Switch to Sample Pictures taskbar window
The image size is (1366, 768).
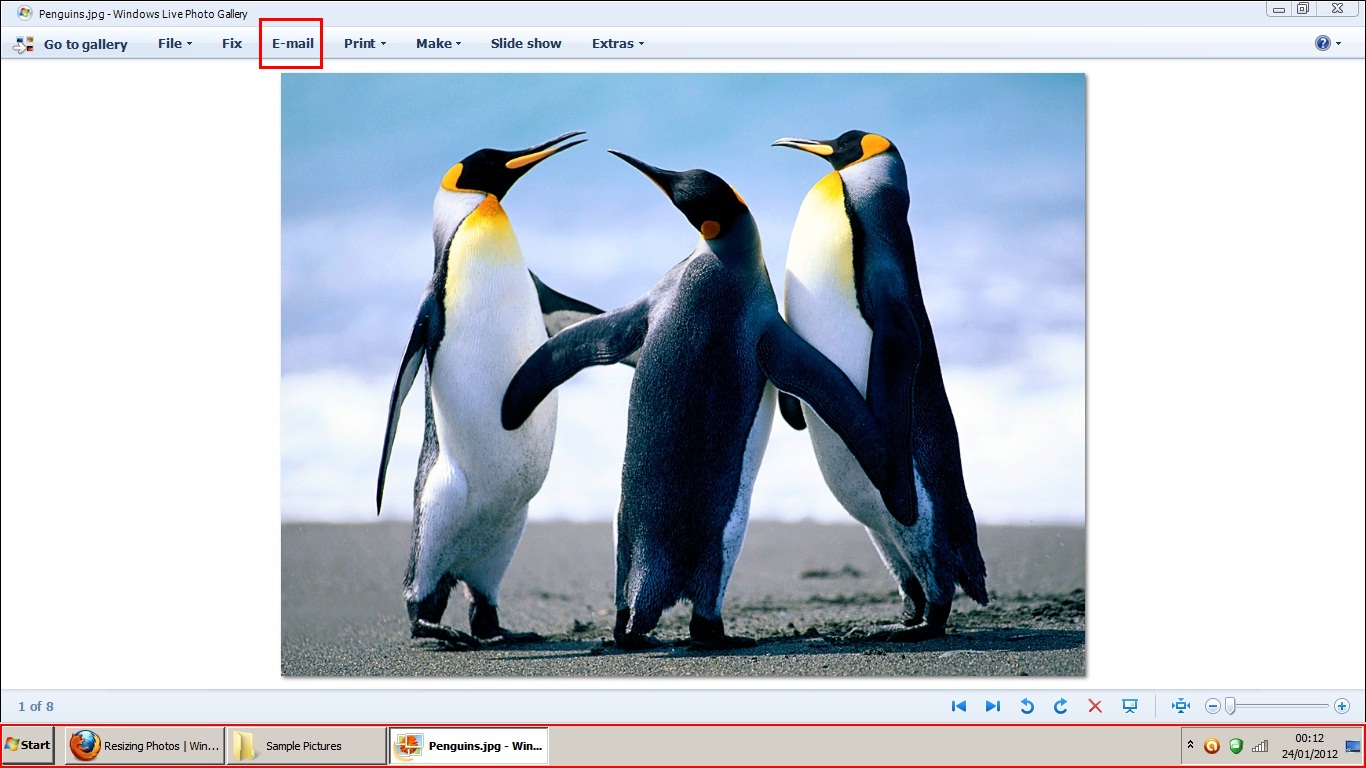coord(305,746)
